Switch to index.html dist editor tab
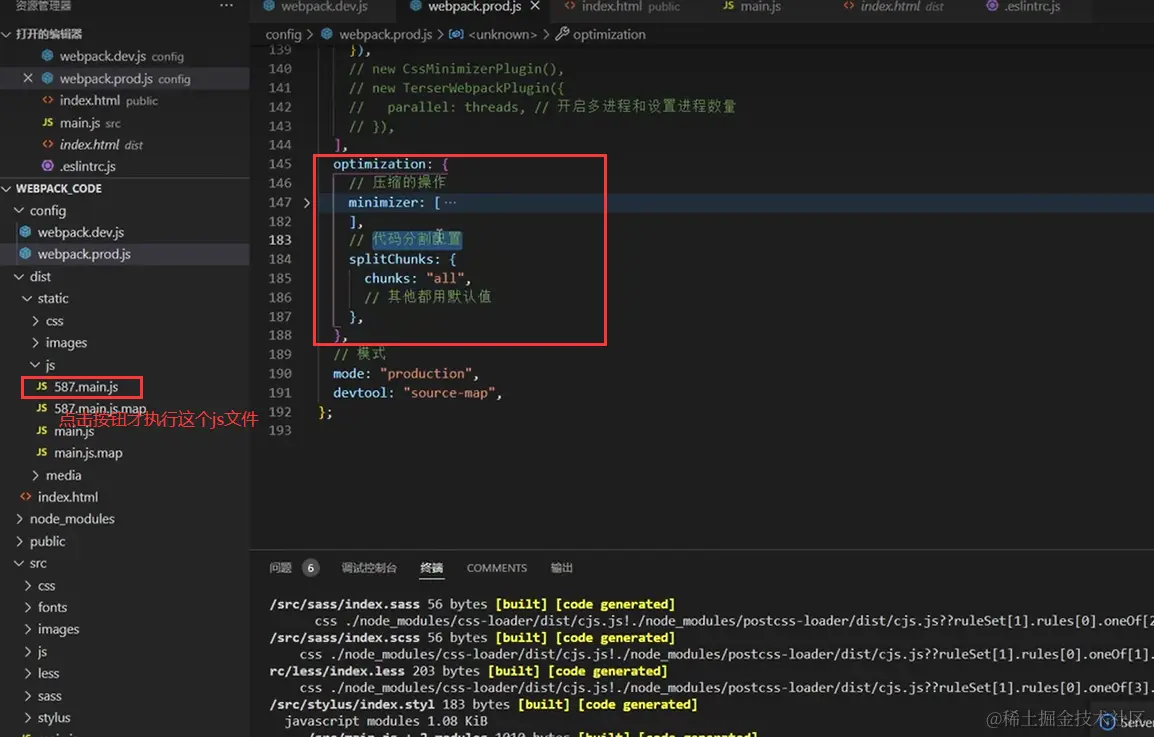This screenshot has height=737, width=1154. click(893, 7)
